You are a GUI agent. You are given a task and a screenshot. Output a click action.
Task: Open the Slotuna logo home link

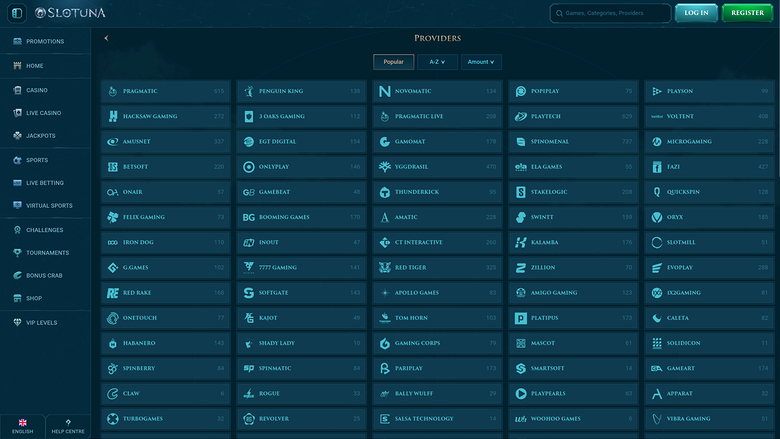tap(70, 13)
